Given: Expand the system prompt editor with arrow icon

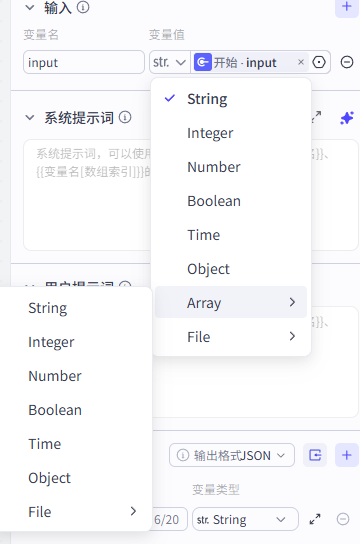Looking at the screenshot, I should [x=316, y=118].
